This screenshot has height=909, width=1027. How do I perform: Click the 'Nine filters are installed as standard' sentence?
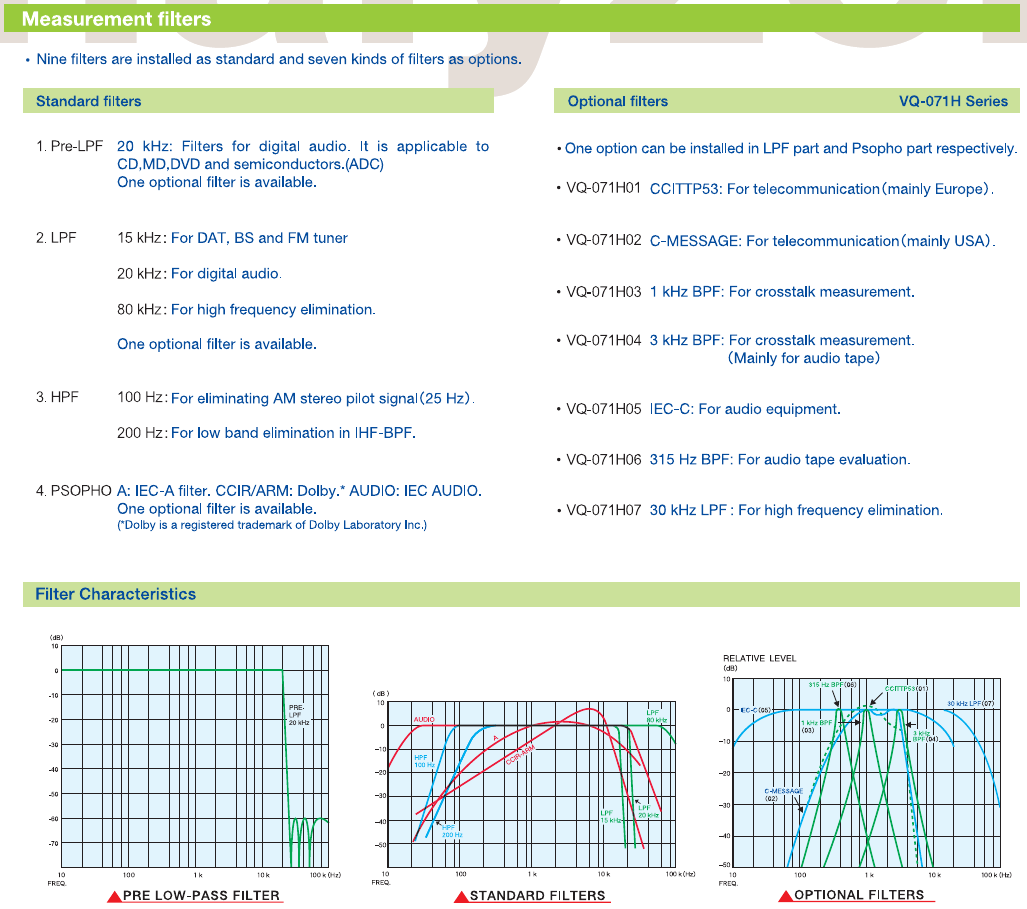[x=279, y=59]
